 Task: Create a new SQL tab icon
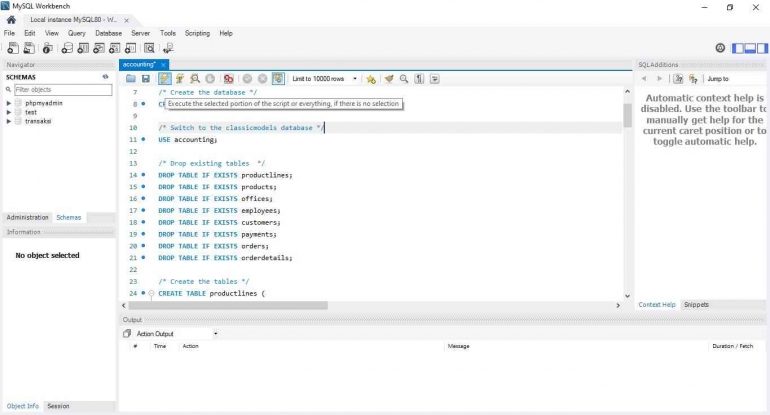pyautogui.click(x=13, y=48)
